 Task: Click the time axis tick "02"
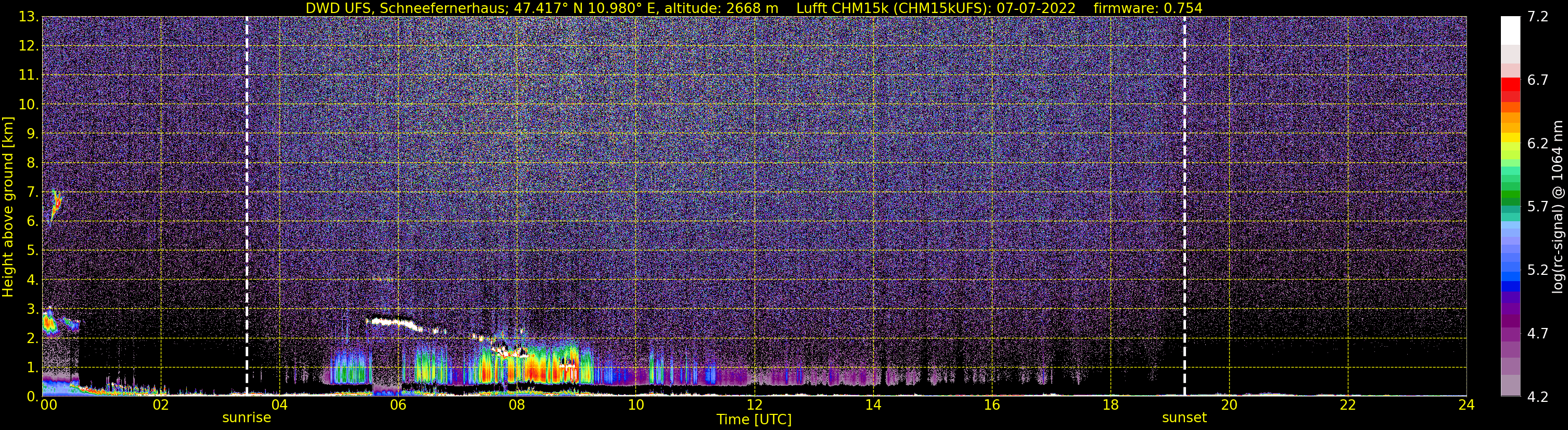(x=161, y=406)
